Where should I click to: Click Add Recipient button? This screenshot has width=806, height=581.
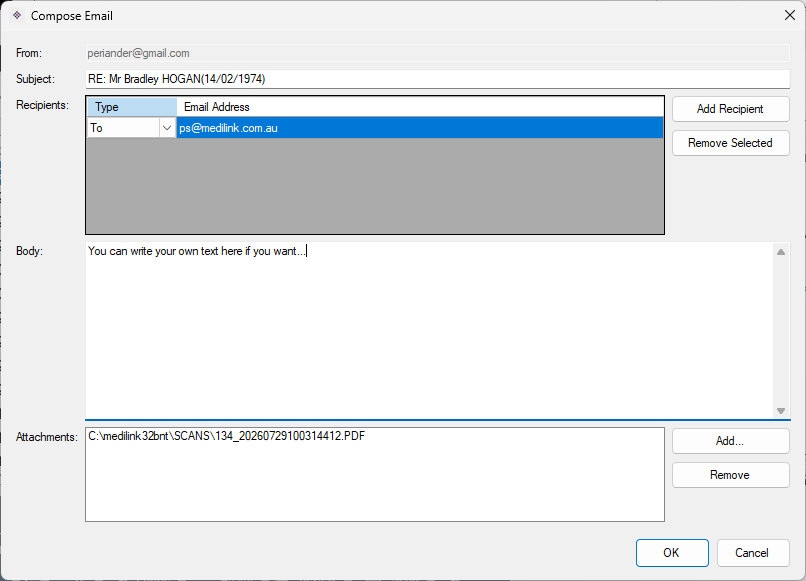coord(730,109)
